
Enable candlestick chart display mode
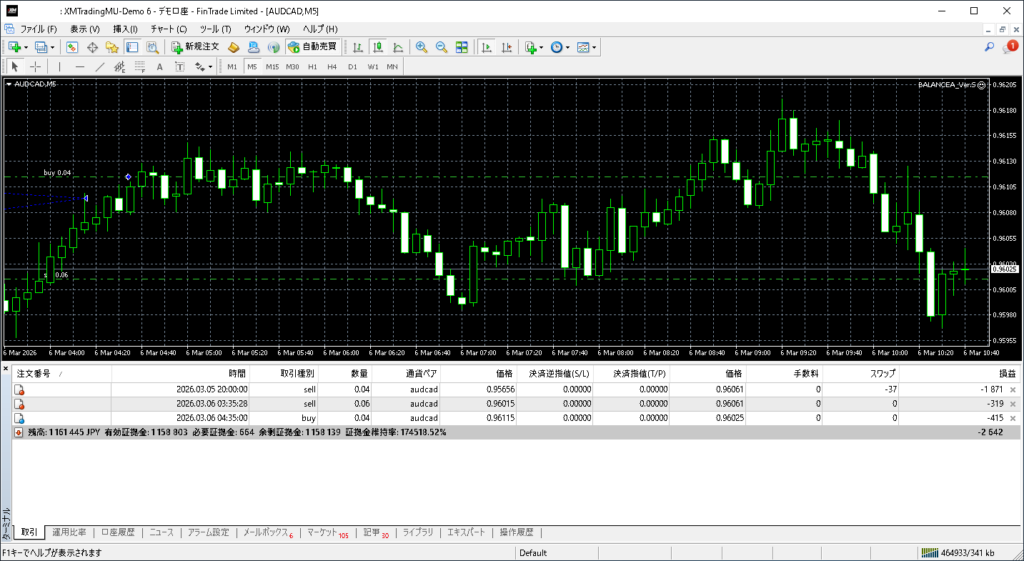coord(379,47)
